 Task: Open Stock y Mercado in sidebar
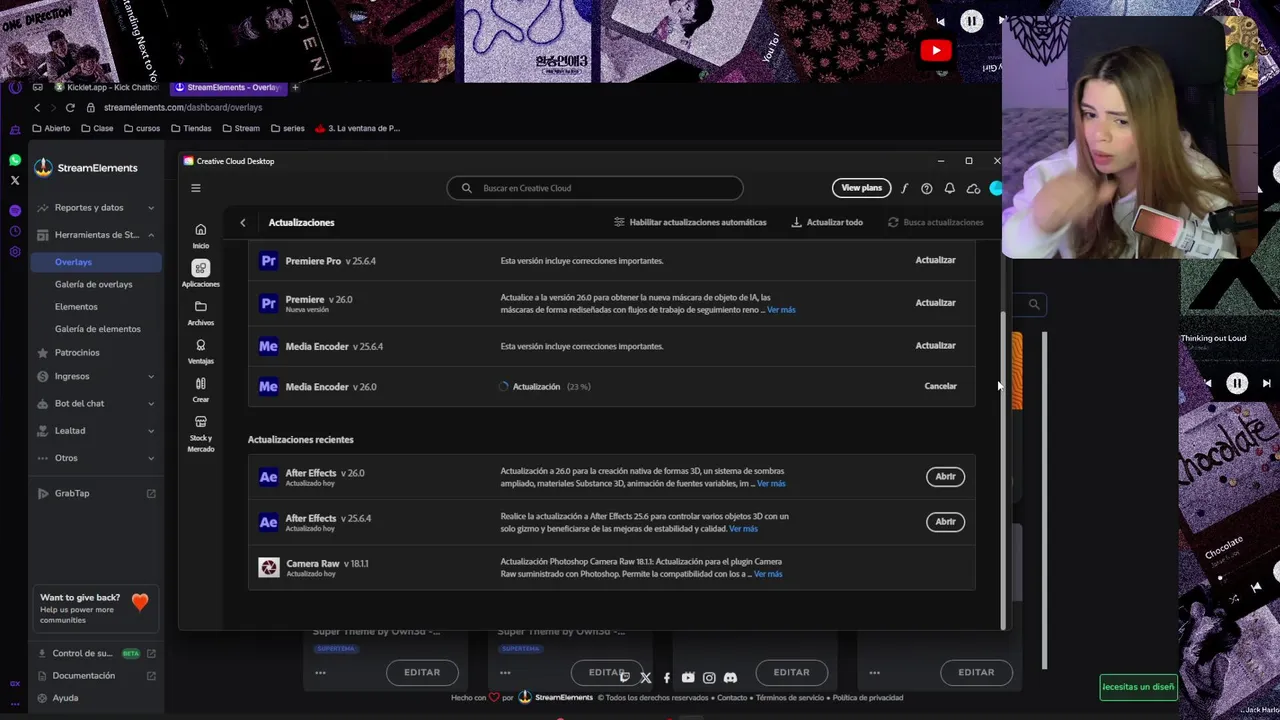[x=201, y=433]
